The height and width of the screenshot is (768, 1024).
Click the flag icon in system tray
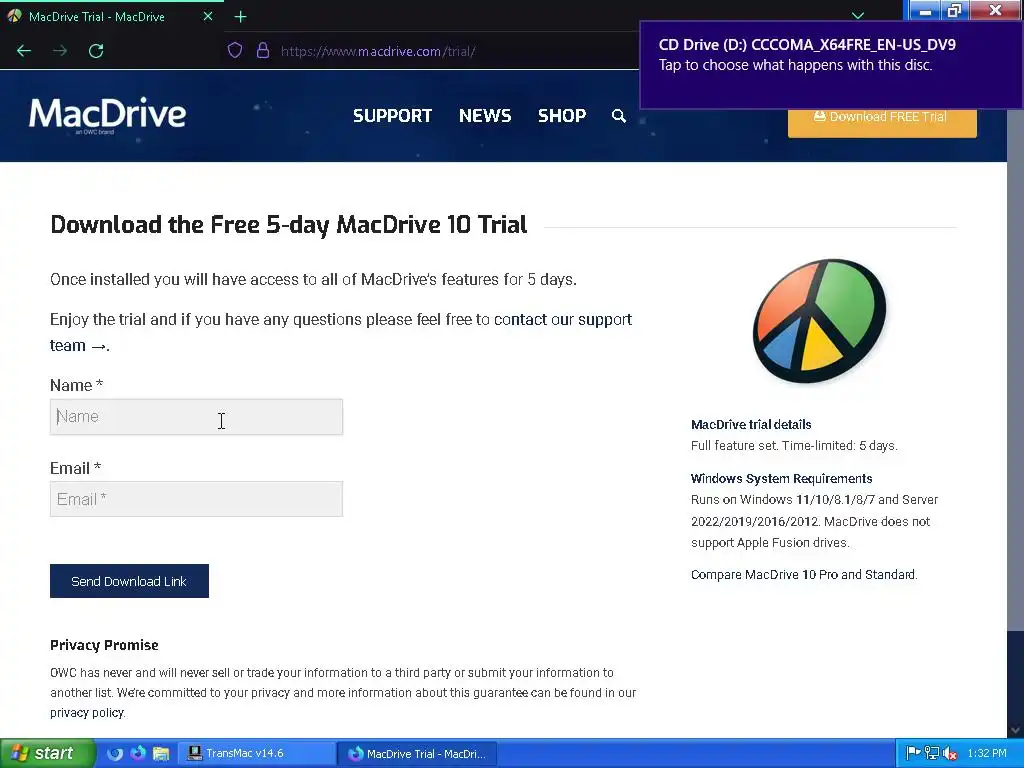coord(913,754)
